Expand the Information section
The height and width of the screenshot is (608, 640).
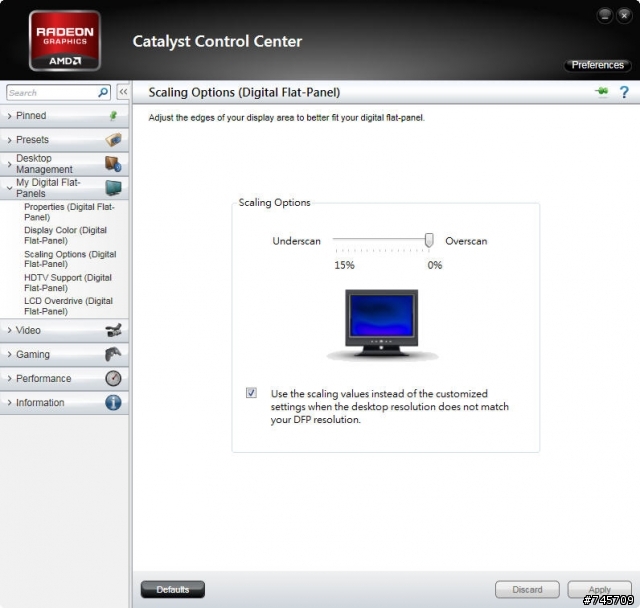[x=64, y=402]
